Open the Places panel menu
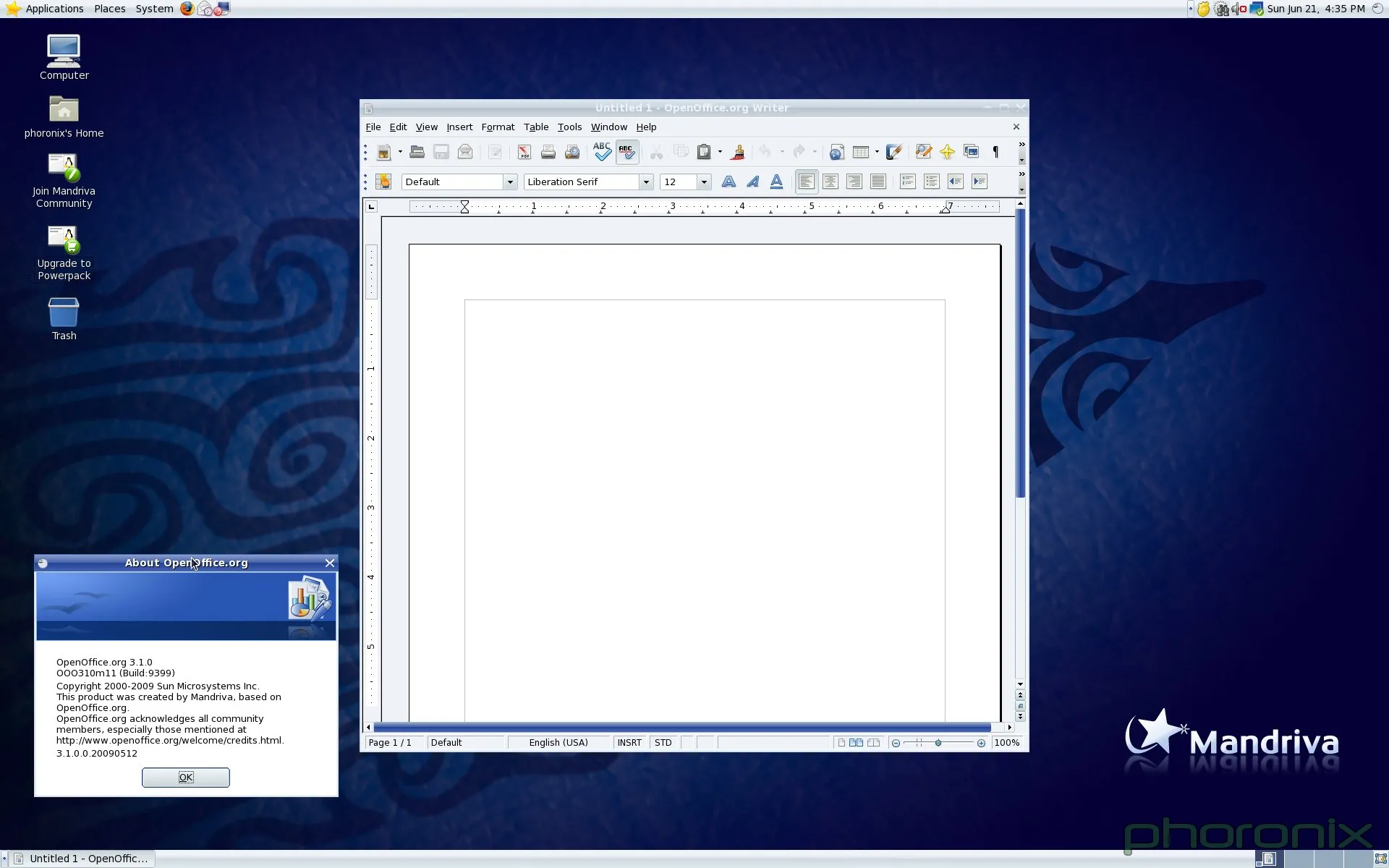Viewport: 1389px width, 868px height. (110, 9)
